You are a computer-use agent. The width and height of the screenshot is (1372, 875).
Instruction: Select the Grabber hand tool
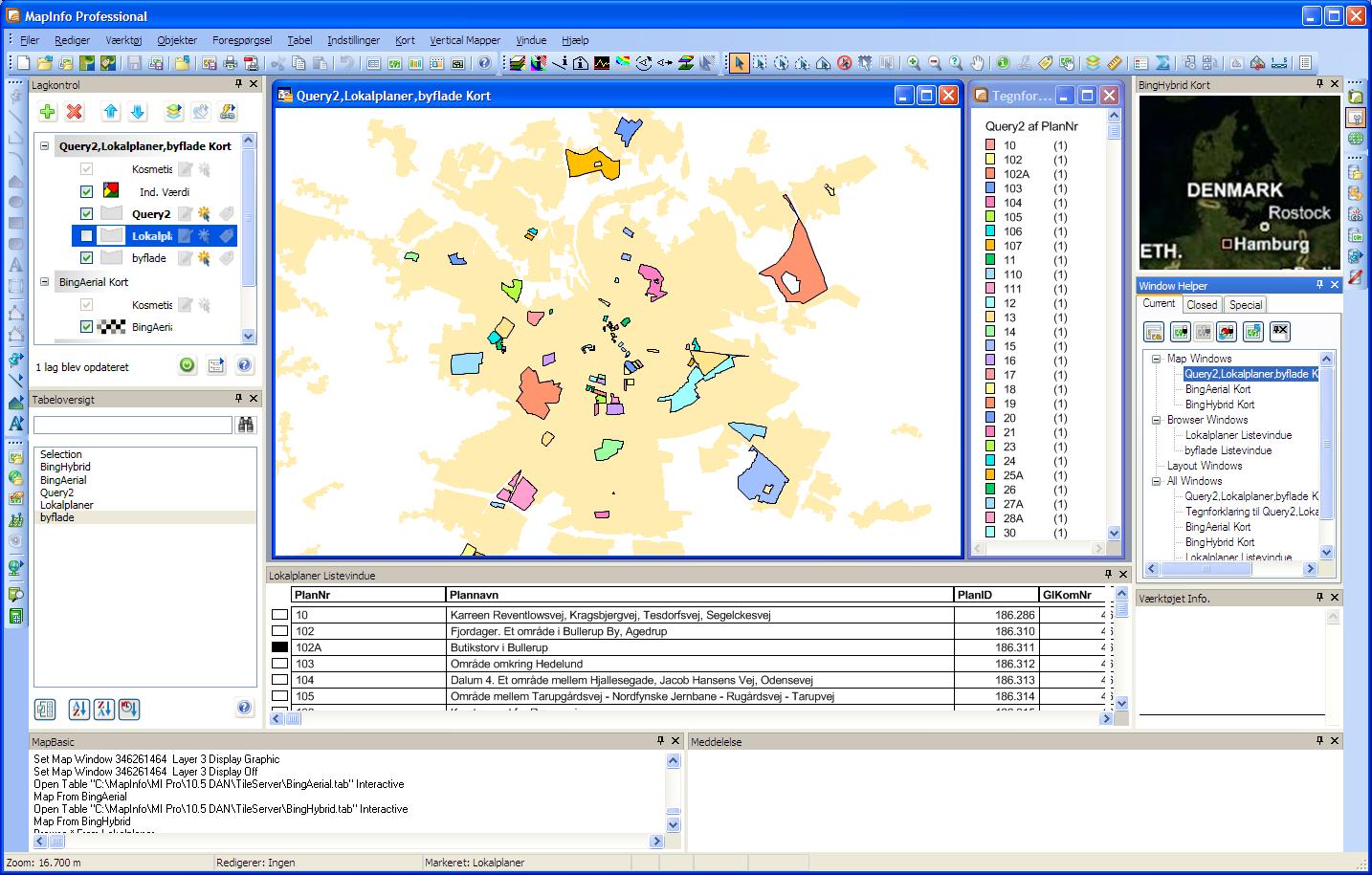[x=977, y=63]
